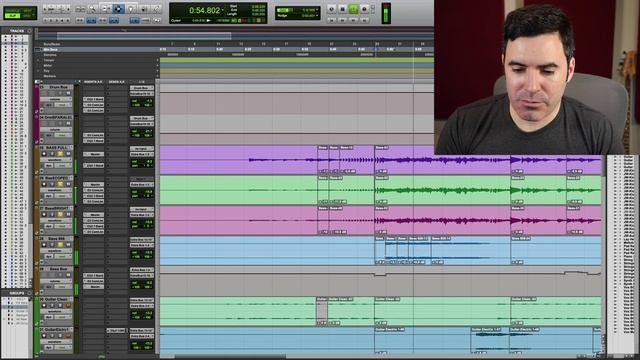Click the Grid indicator button
Viewport: 640px width, 360px height.
click(x=283, y=10)
